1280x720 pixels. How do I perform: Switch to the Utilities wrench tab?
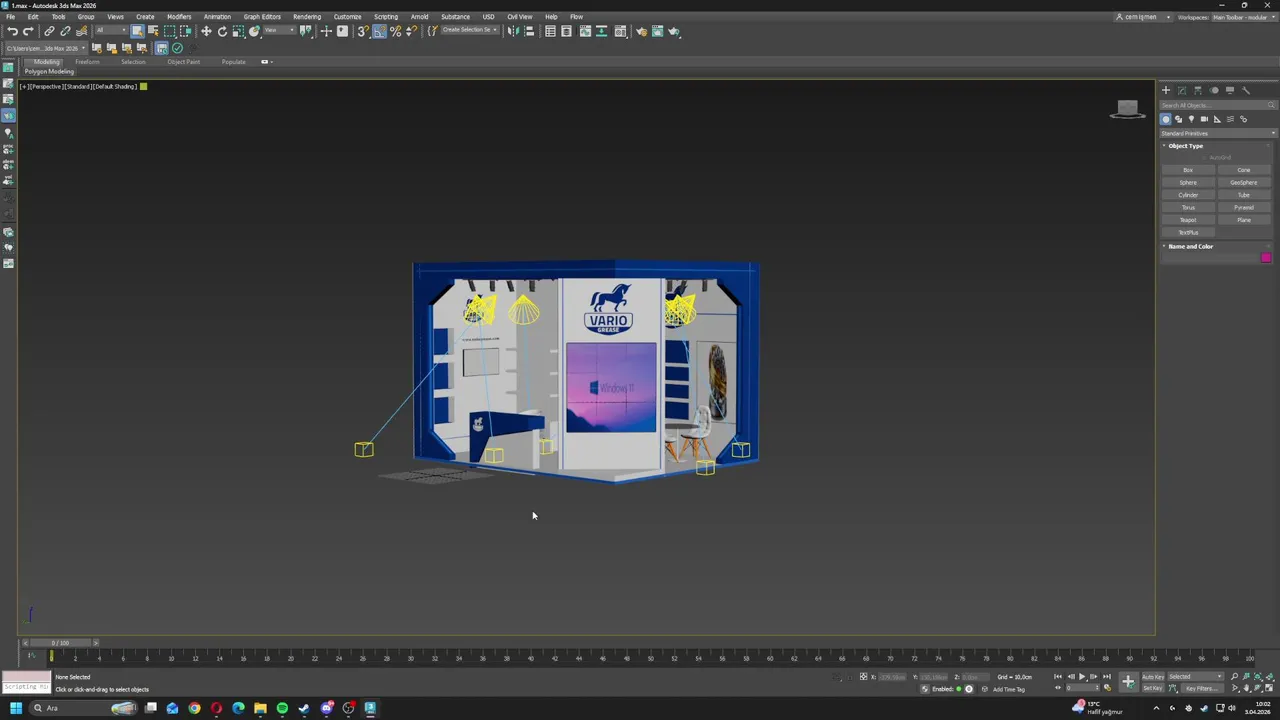1246,90
